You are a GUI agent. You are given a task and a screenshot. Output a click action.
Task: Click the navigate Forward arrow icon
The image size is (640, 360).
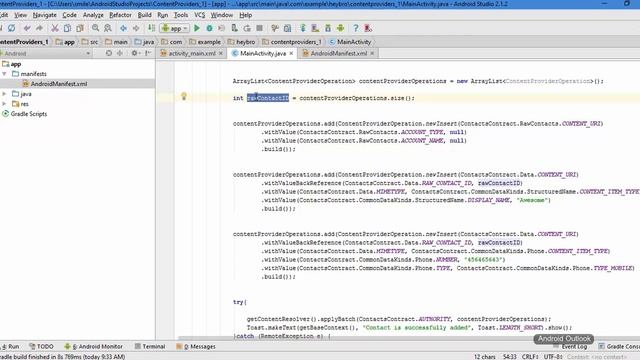(136, 28)
